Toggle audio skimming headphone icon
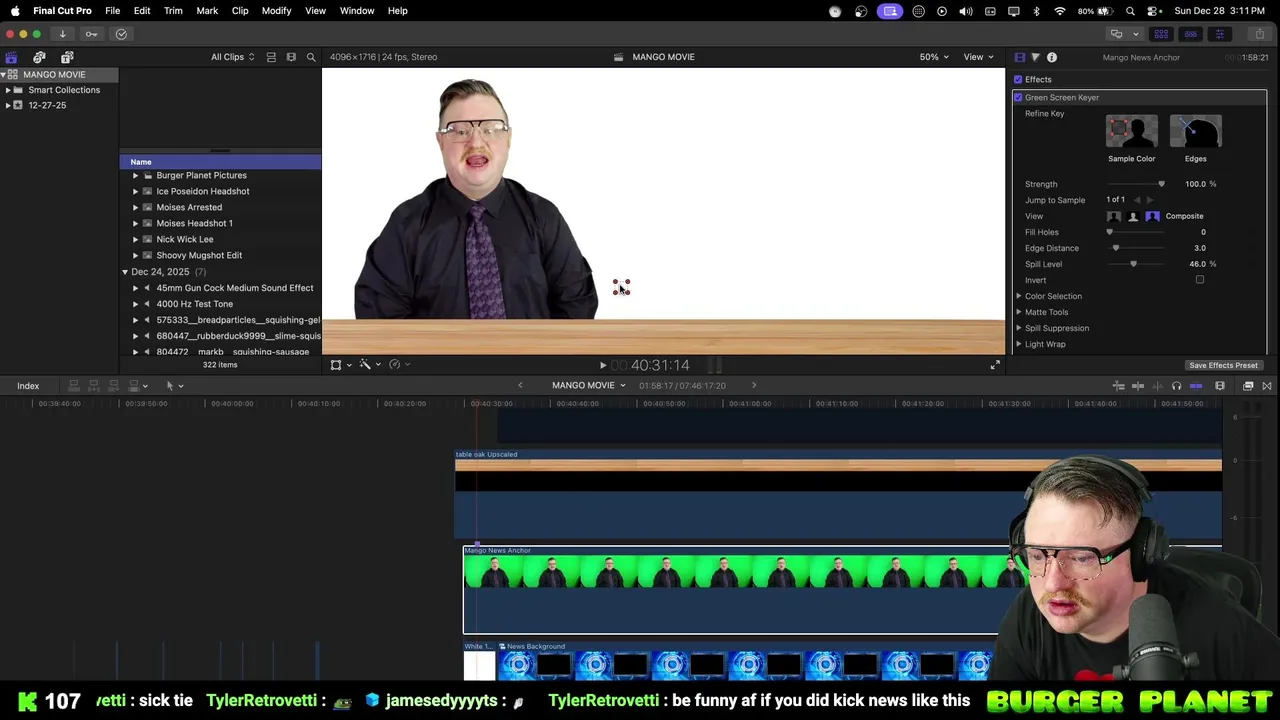The height and width of the screenshot is (720, 1280). click(x=1176, y=386)
